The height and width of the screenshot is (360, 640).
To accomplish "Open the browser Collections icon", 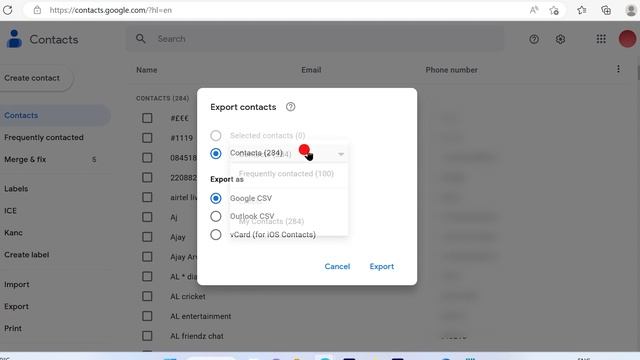I will tap(606, 10).
